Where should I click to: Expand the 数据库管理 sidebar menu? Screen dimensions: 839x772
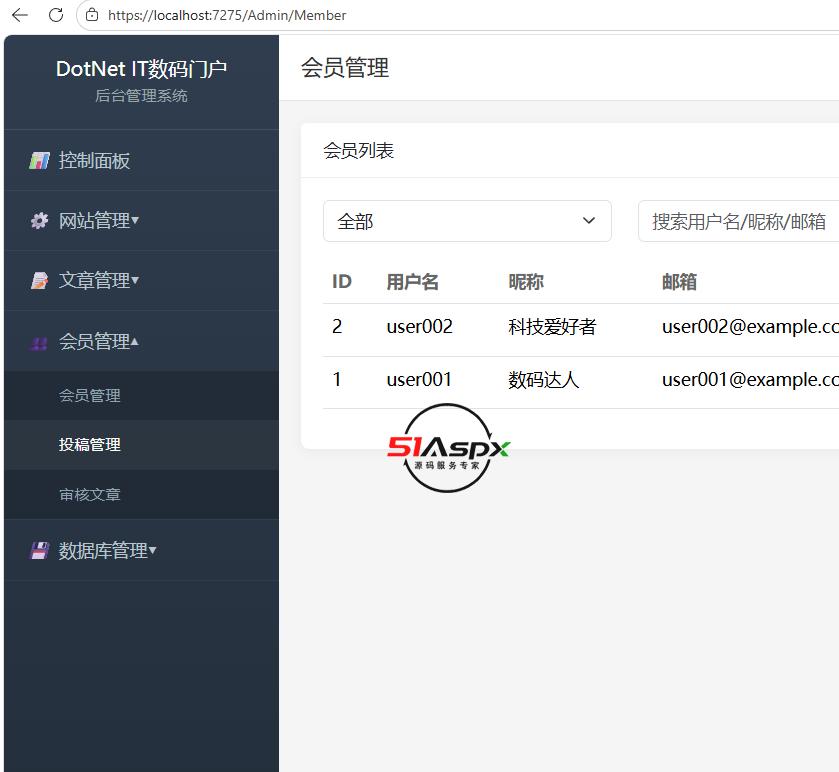pyautogui.click(x=141, y=551)
